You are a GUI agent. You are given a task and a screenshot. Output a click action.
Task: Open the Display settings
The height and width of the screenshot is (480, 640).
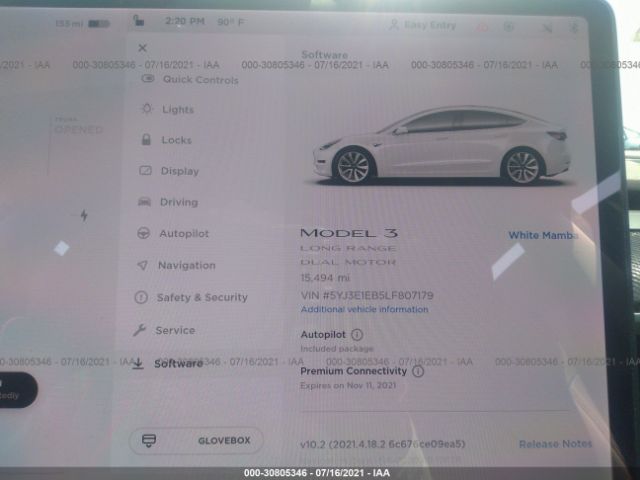click(x=169, y=171)
